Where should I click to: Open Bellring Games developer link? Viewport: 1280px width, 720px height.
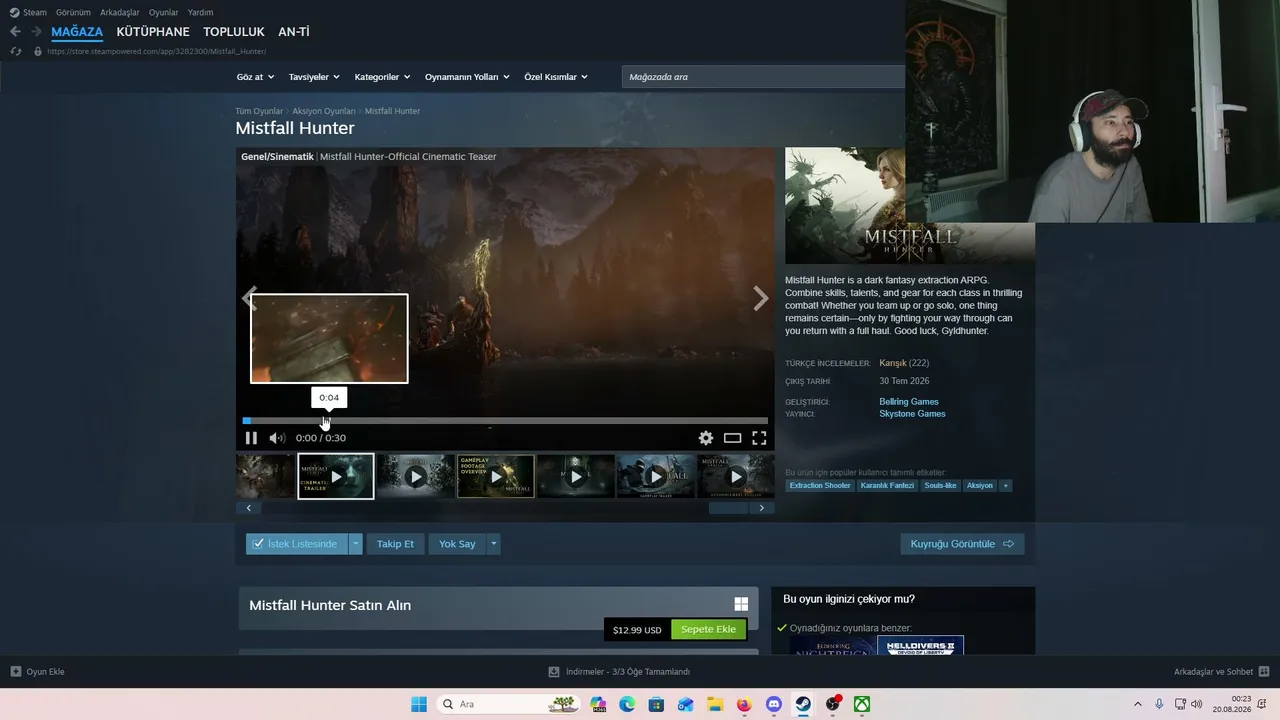pyautogui.click(x=909, y=402)
